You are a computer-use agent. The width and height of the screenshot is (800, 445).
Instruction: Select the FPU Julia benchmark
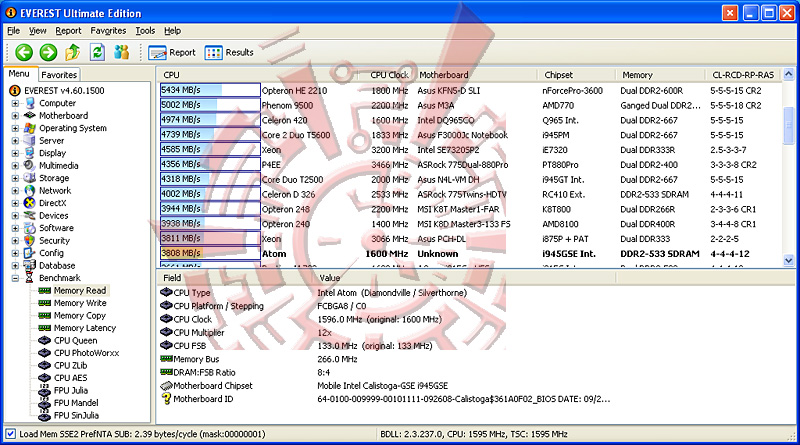71,390
